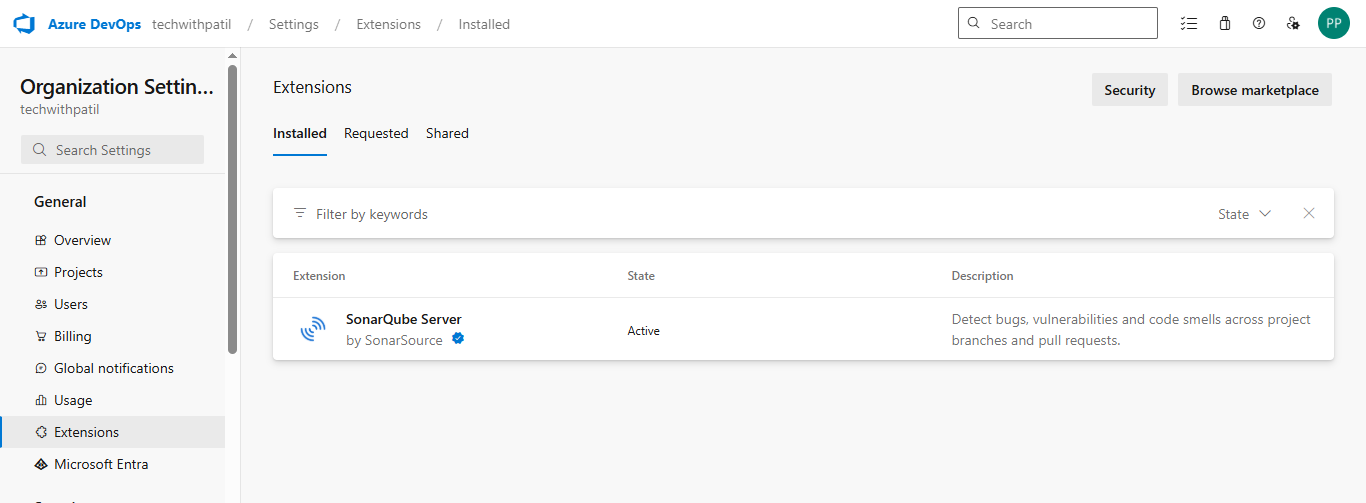This screenshot has height=503, width=1366.
Task: Click the Security button
Action: click(x=1129, y=90)
